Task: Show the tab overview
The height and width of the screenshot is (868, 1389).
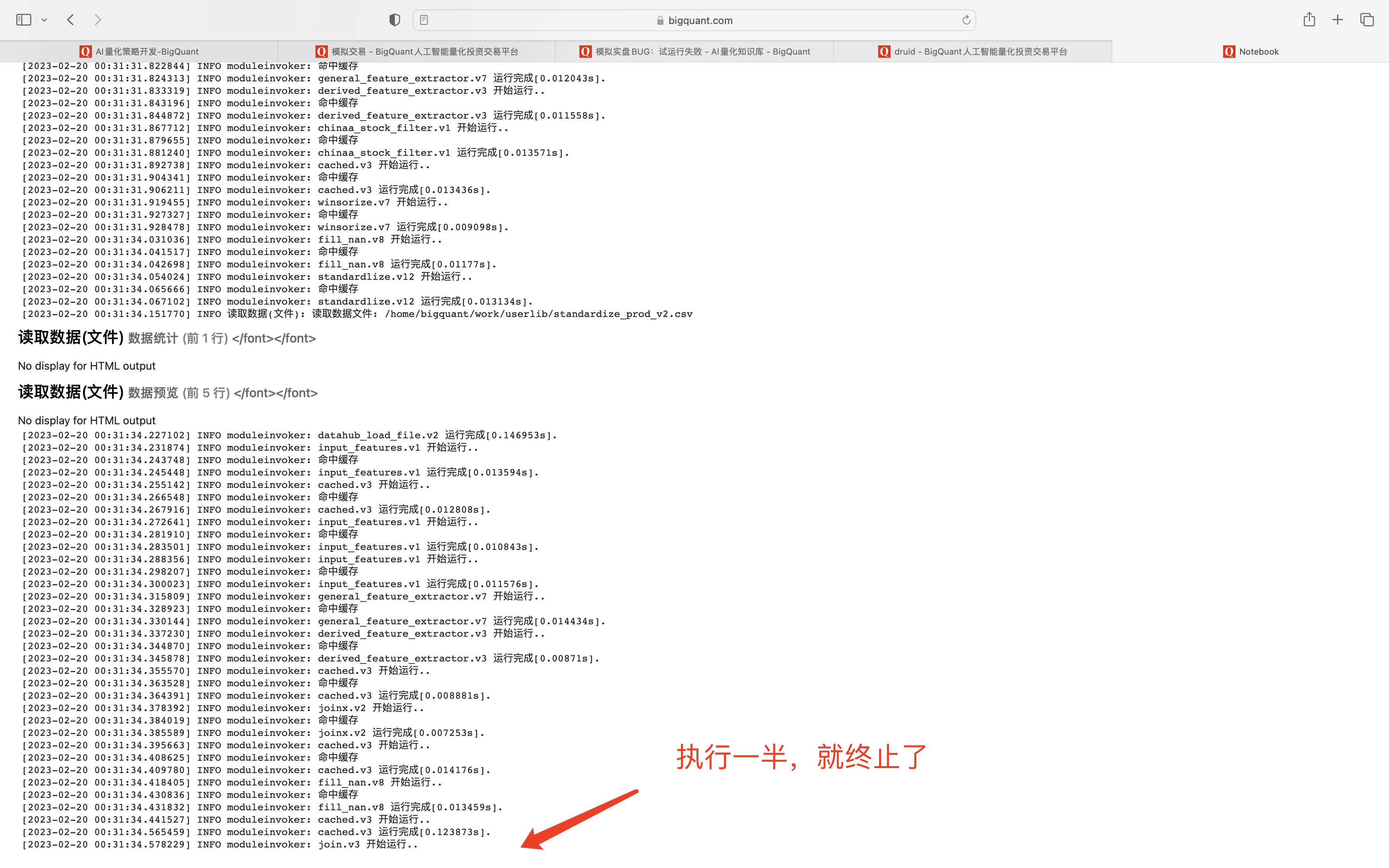Action: (x=1367, y=20)
